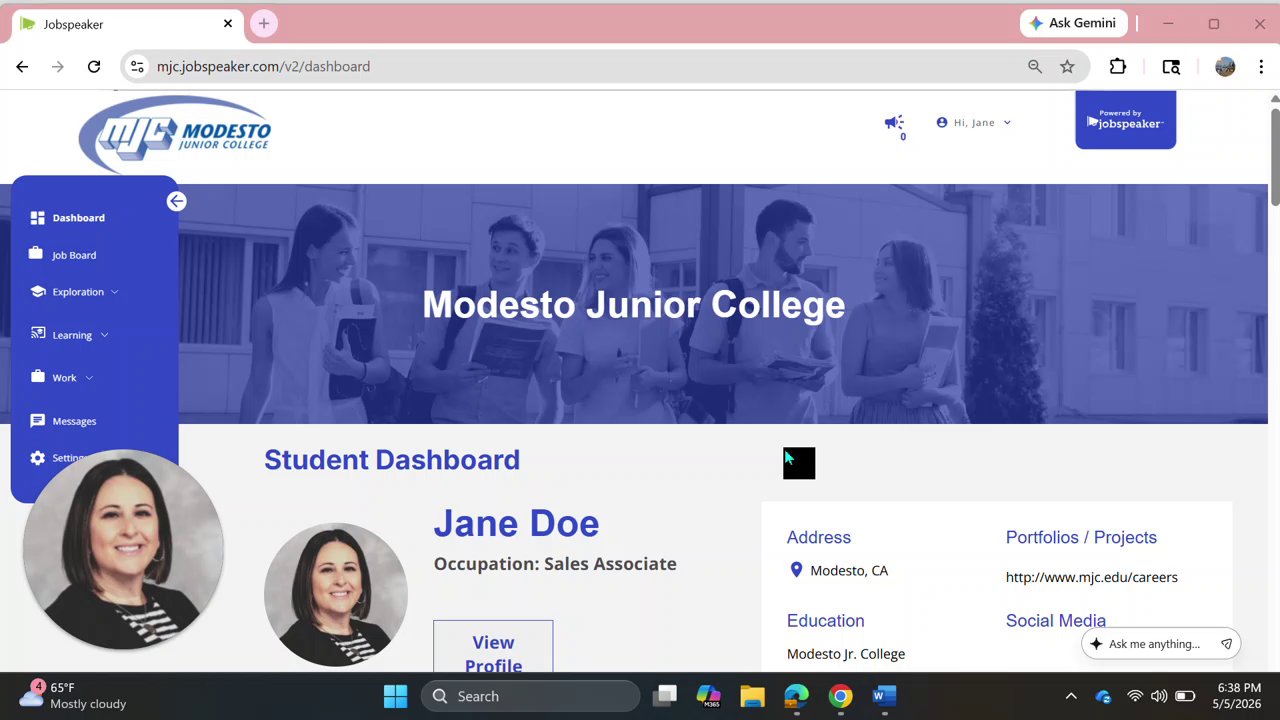
Task: Bookmark this page with the star icon
Action: tap(1067, 66)
